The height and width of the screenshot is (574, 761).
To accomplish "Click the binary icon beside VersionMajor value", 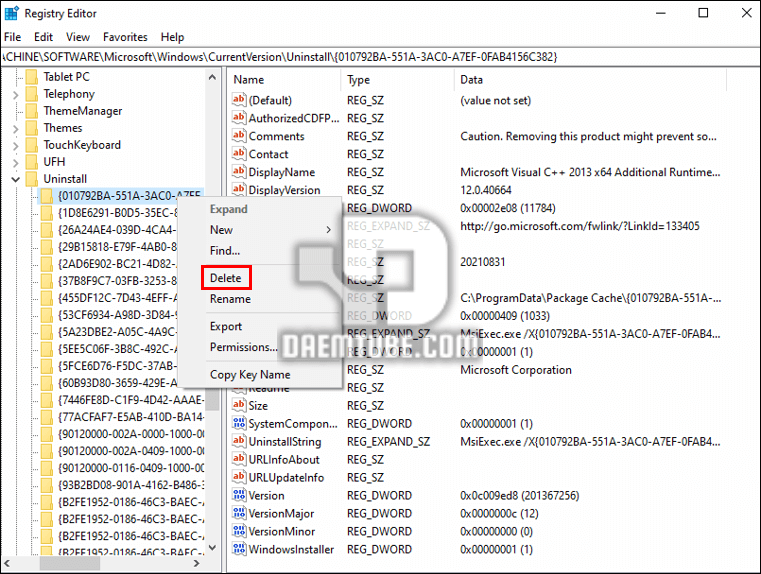I will (239, 513).
